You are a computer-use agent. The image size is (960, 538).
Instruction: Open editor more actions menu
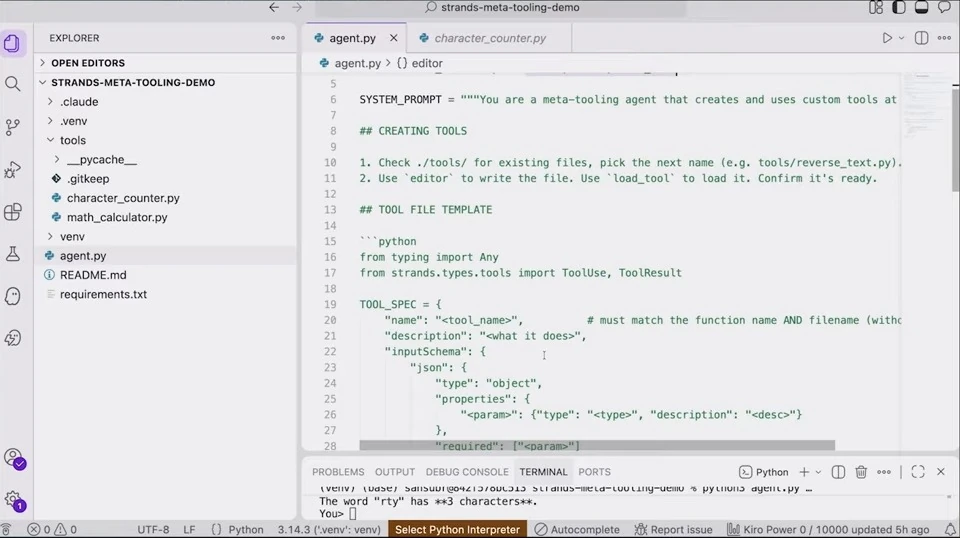pyautogui.click(x=944, y=38)
